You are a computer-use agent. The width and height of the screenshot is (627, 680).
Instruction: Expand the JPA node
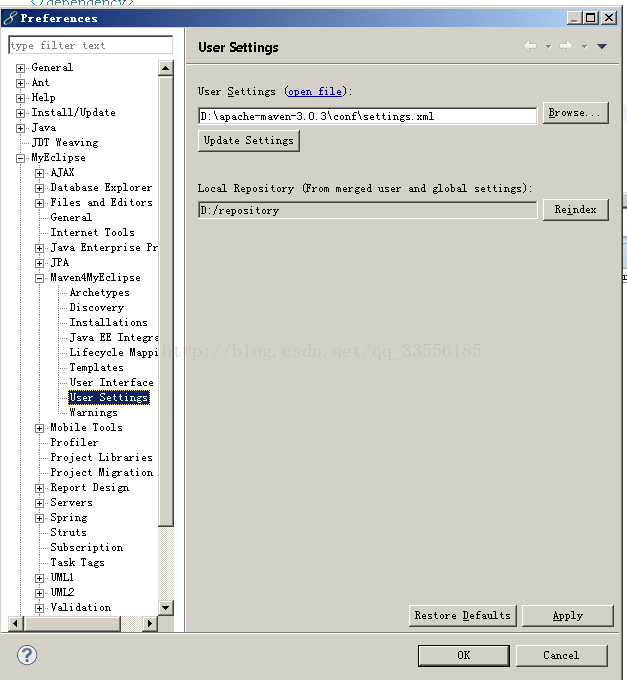pyautogui.click(x=39, y=263)
